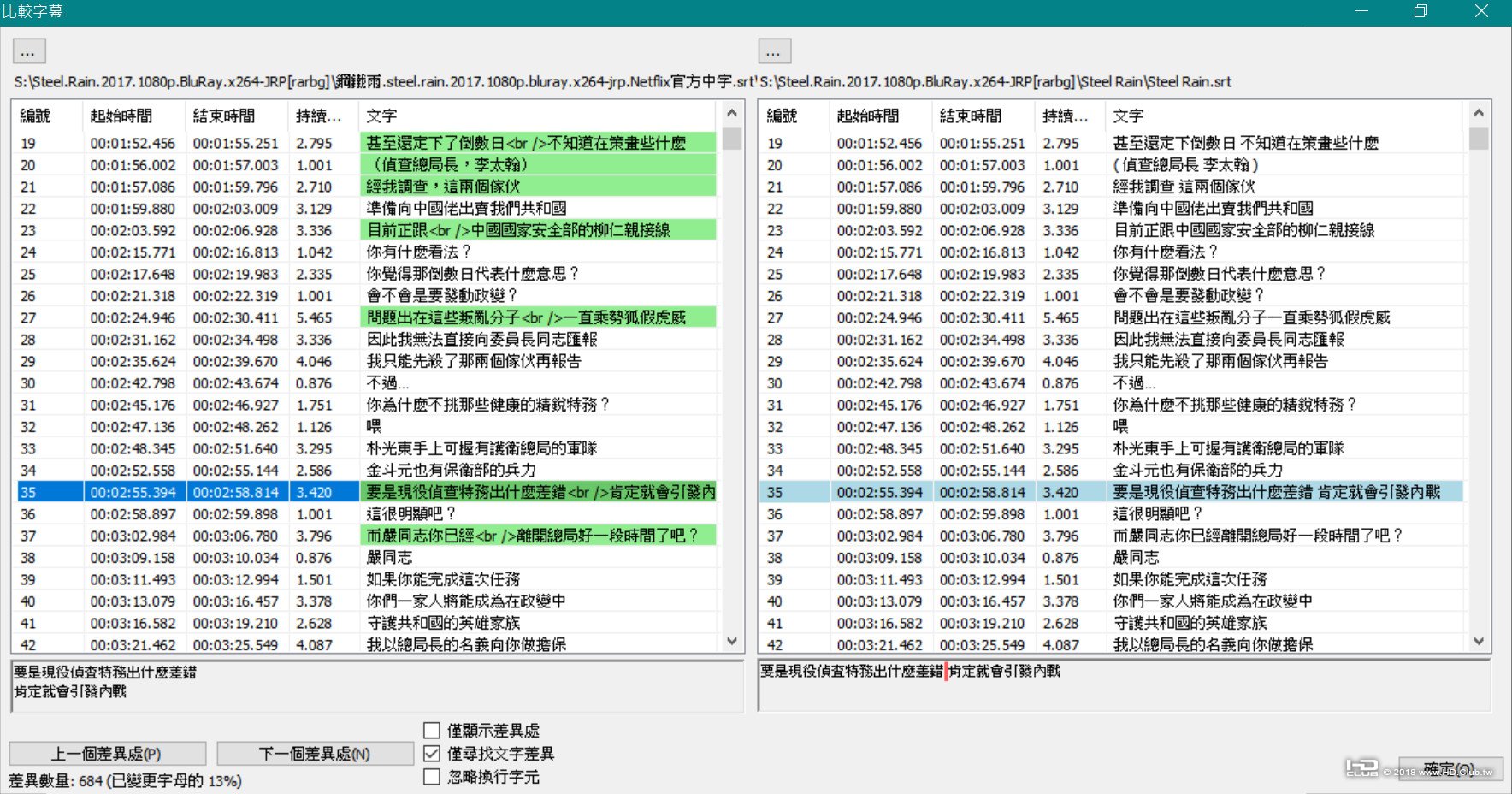Select right list row 嚴同志
1512x794 pixels.
(x=1112, y=558)
